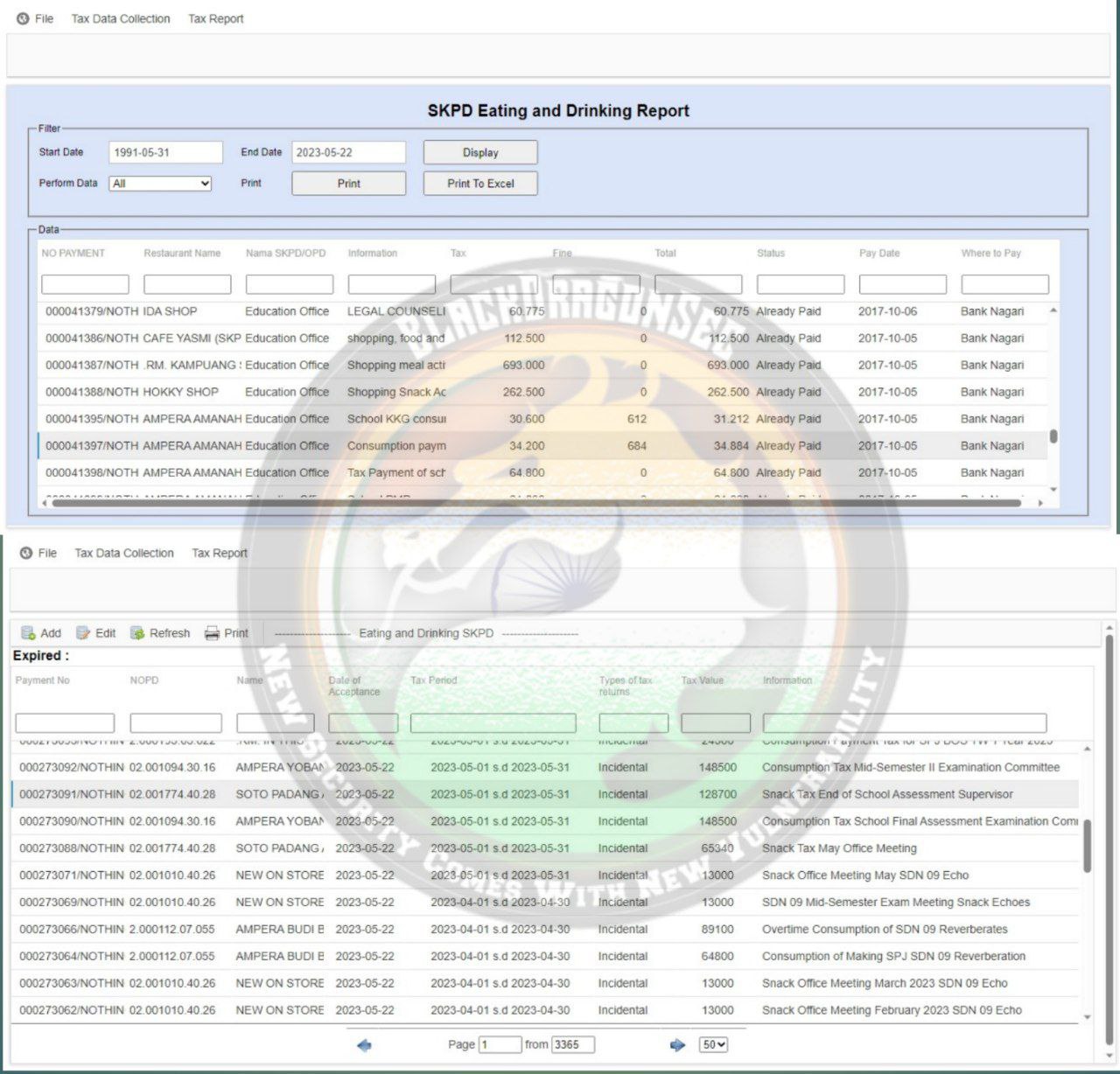
Task: Open the page size dropdown showing 50
Action: [713, 1044]
